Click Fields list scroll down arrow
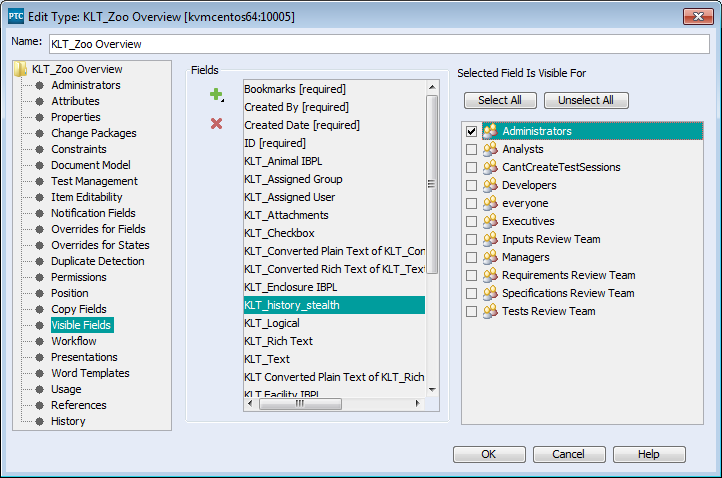The height and width of the screenshot is (478, 722). [x=432, y=390]
